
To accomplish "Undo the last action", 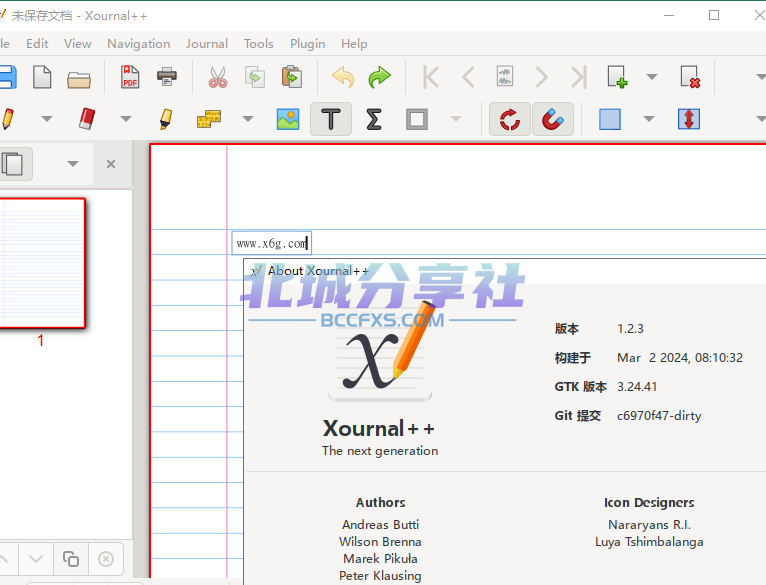I will pos(343,77).
